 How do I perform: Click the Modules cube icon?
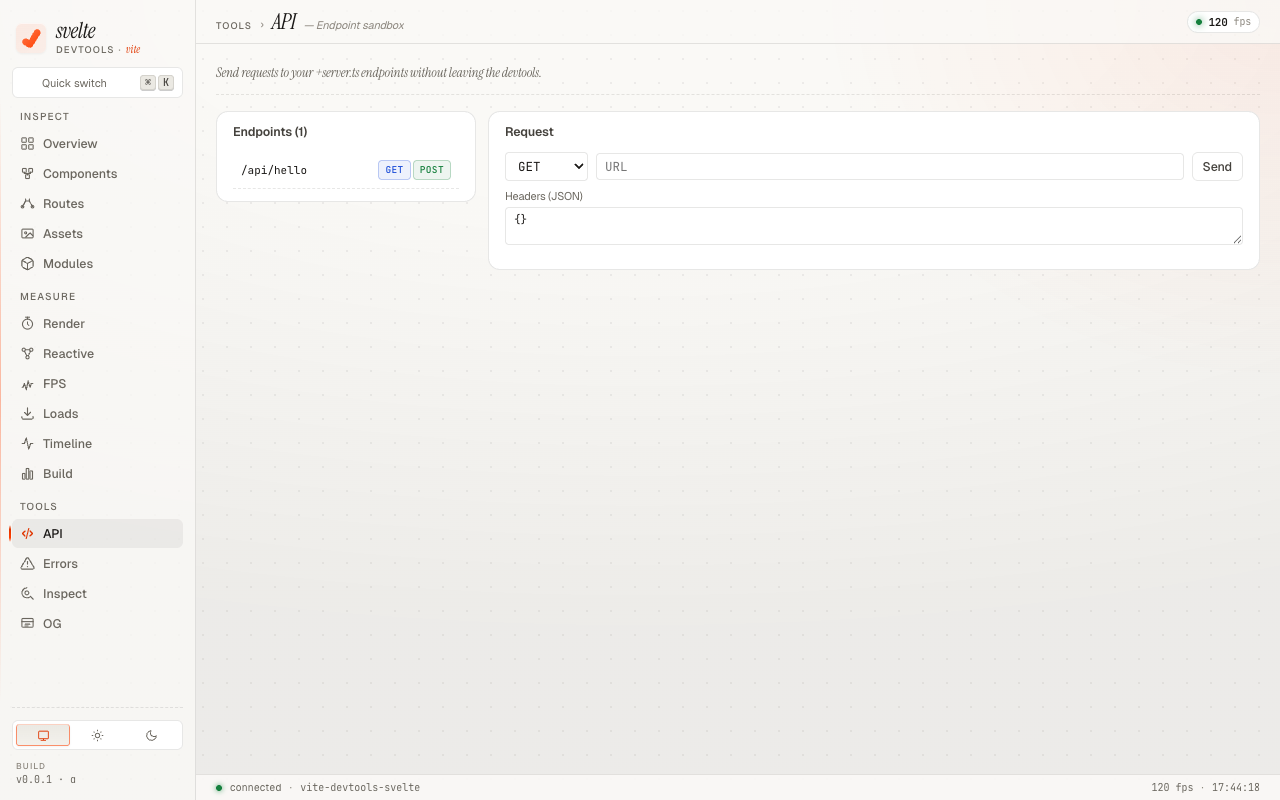click(x=28, y=264)
